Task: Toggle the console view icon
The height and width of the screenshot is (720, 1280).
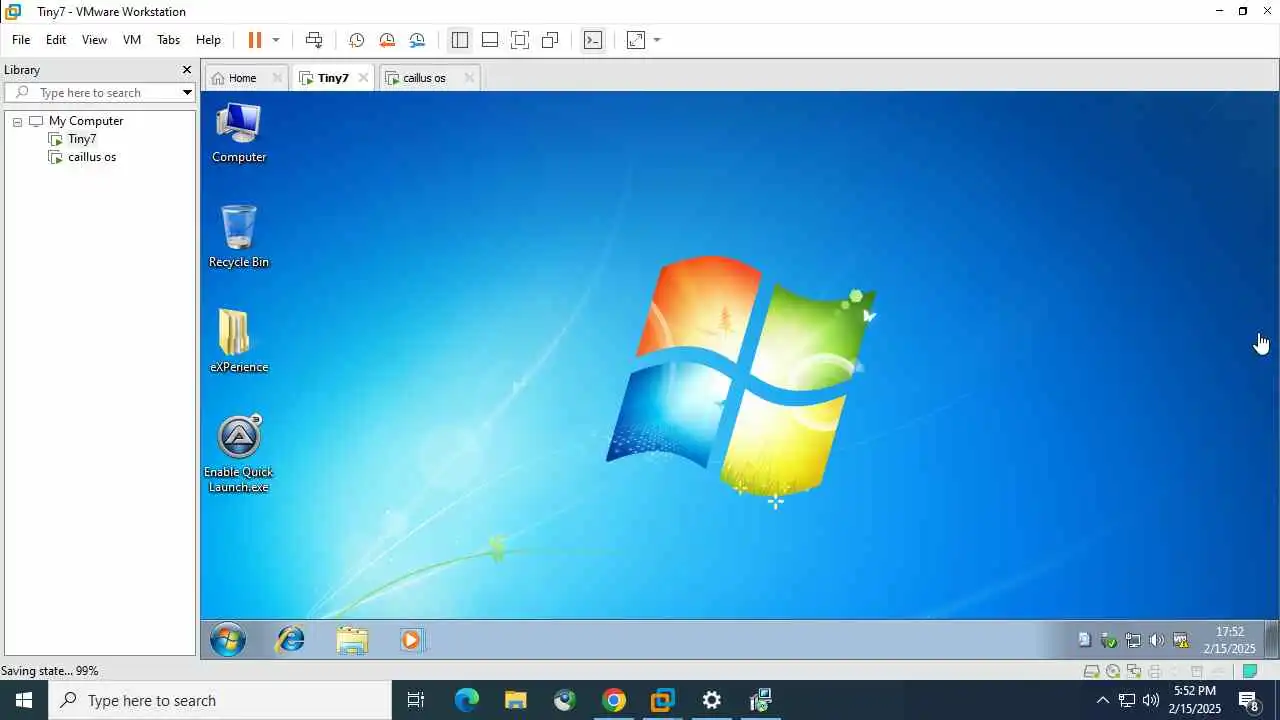Action: point(593,40)
